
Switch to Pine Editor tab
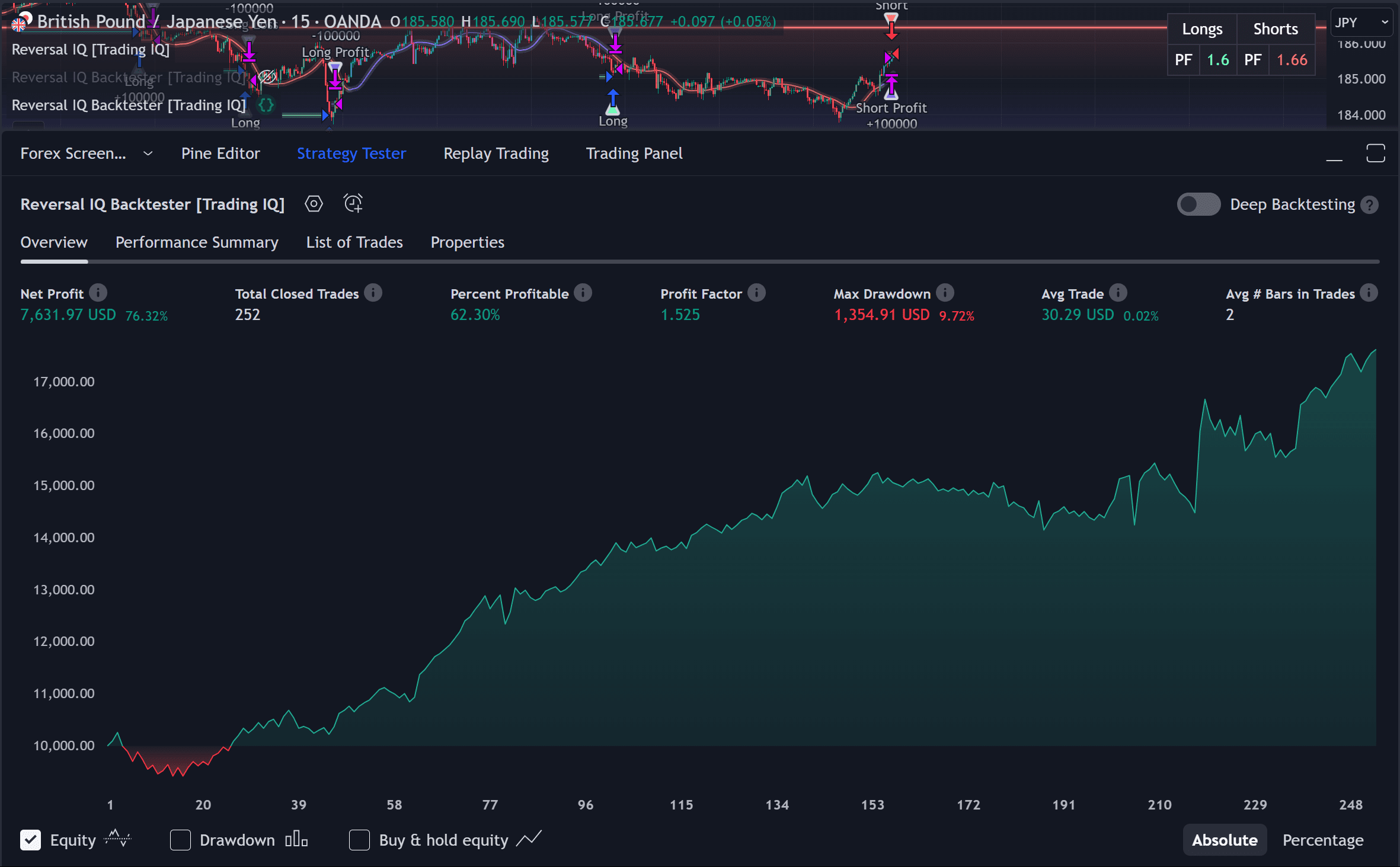click(220, 153)
